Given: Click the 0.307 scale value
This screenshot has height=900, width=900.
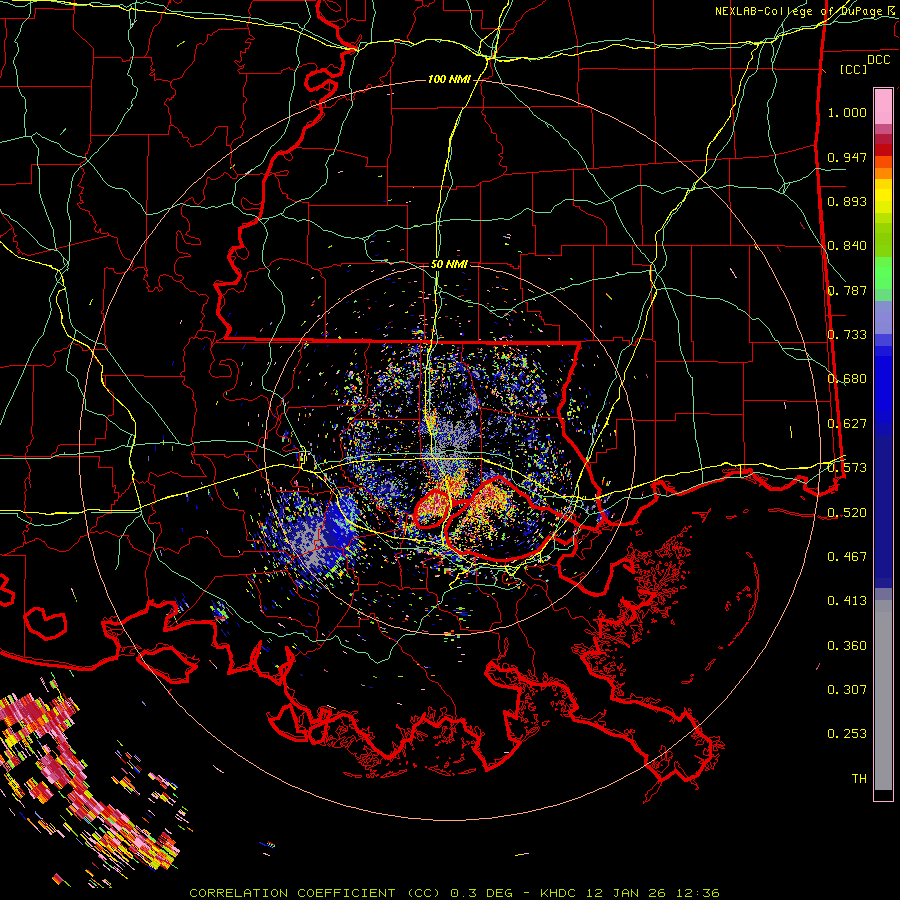Looking at the screenshot, I should click(847, 690).
